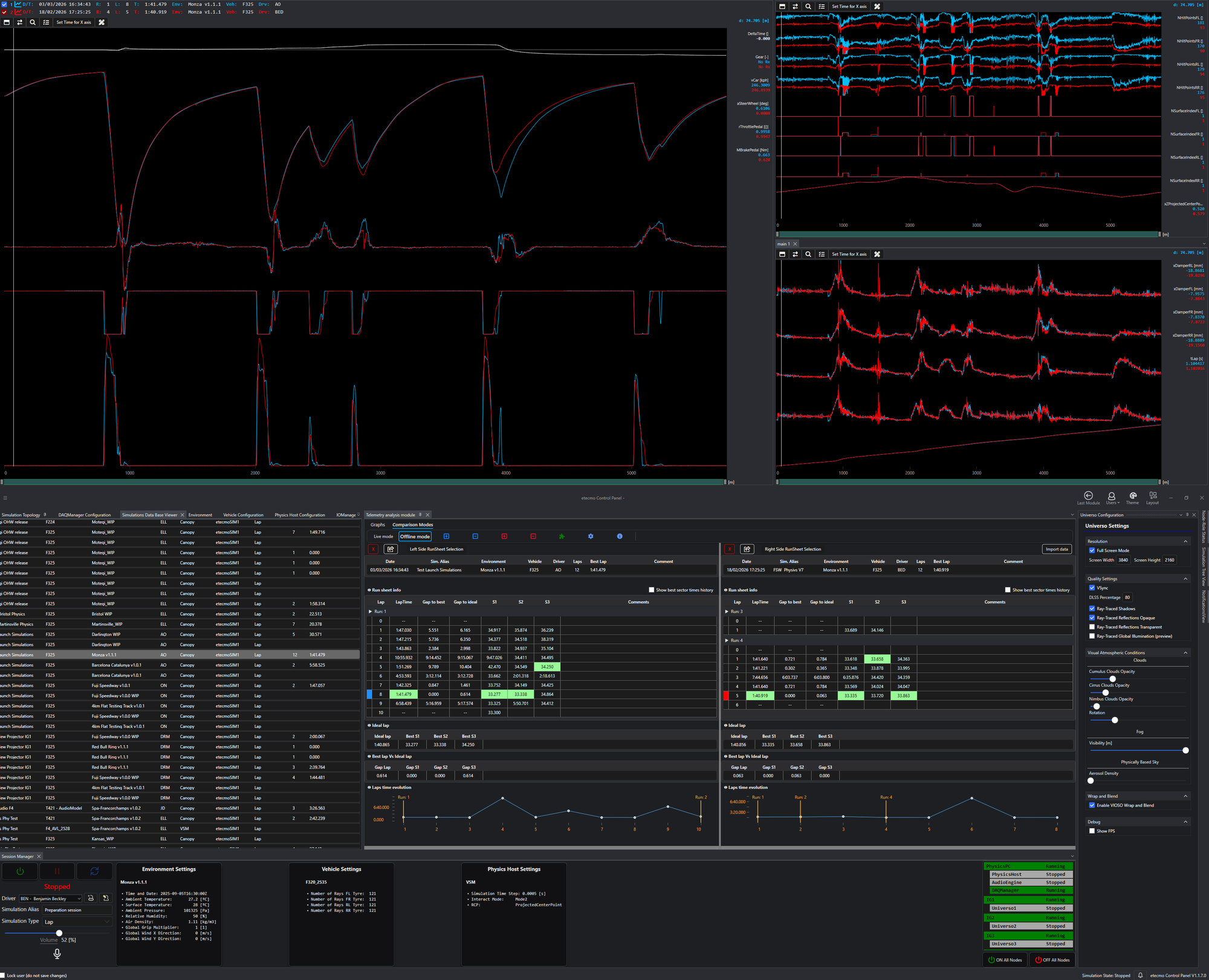Toggle Full Screen Mode checkbox
Image resolution: width=1209 pixels, height=980 pixels.
[1092, 550]
